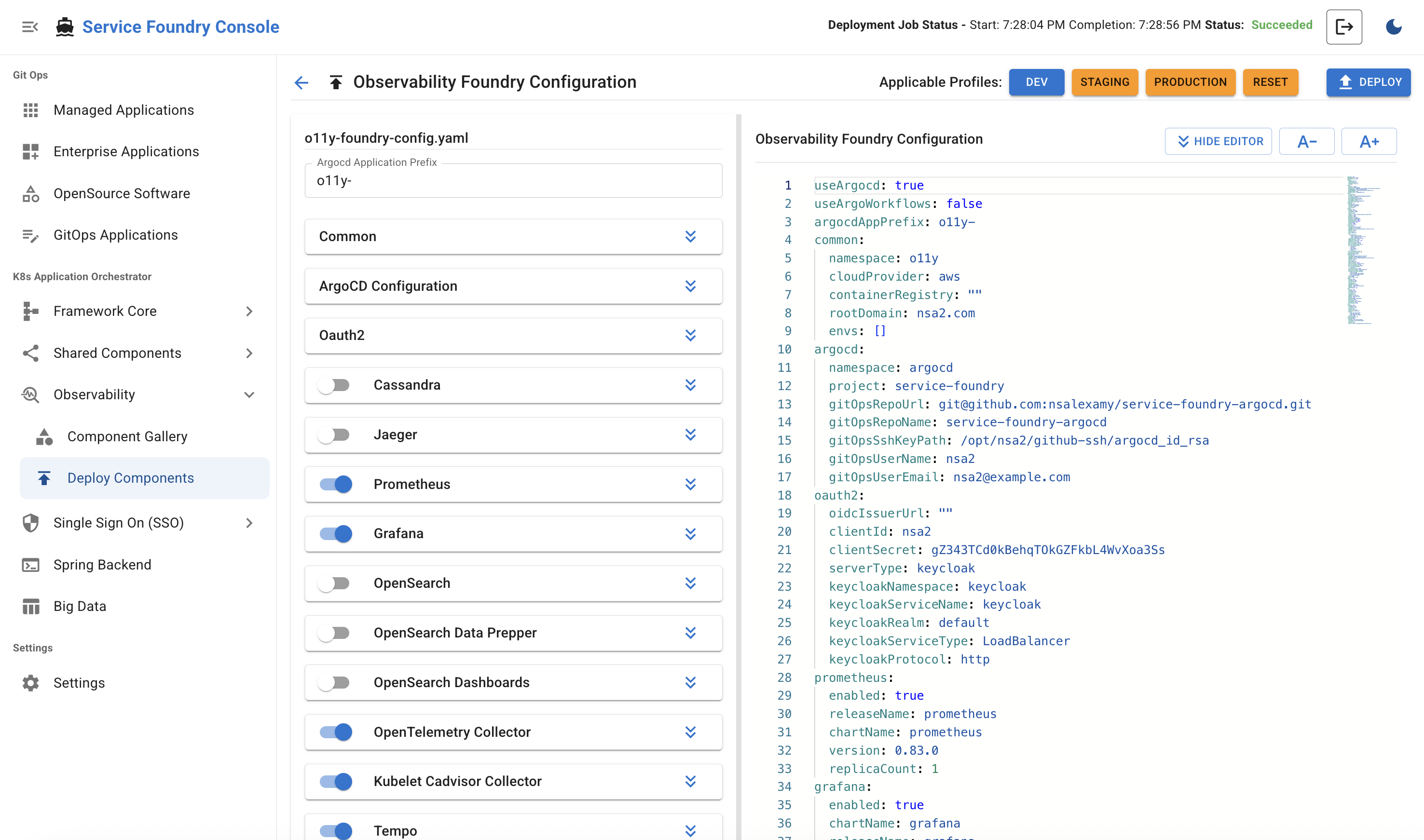1424x840 pixels.
Task: Expand the Cassandra section chevron
Action: coord(690,385)
